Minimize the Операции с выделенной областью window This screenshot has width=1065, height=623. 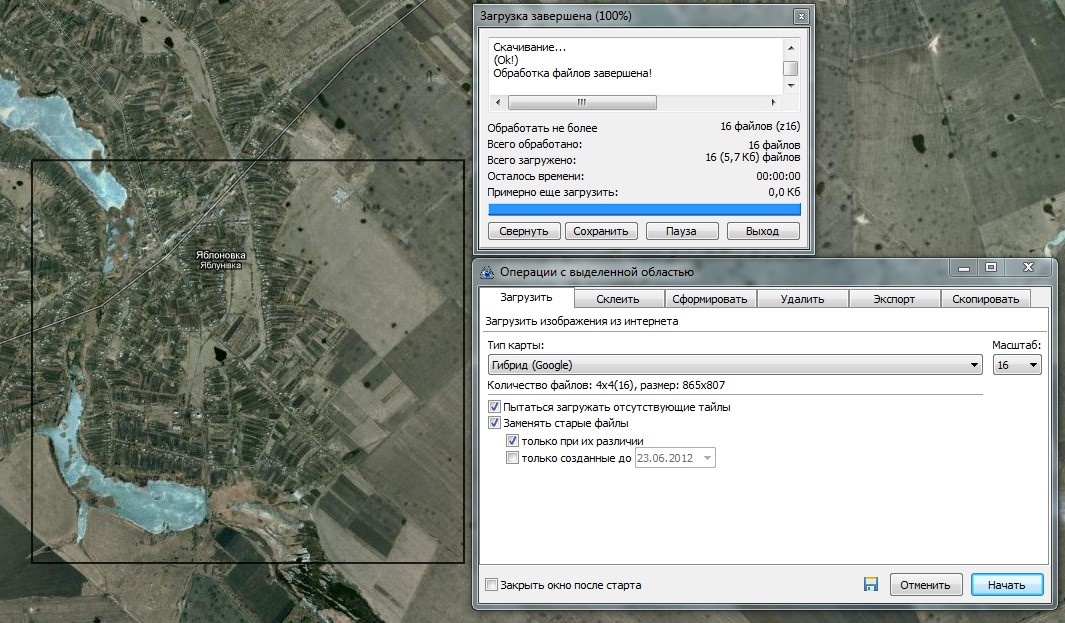tap(963, 268)
